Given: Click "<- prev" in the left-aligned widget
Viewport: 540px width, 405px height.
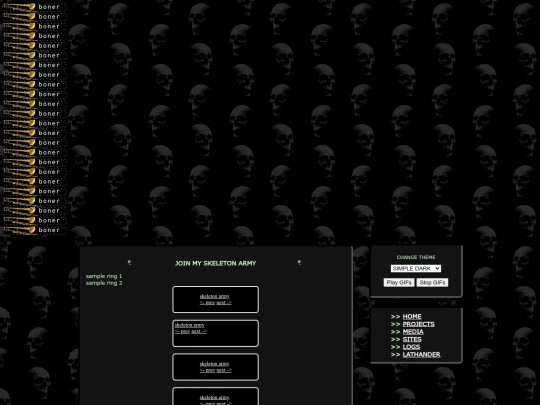Looking at the screenshot, I should click(x=182, y=331).
